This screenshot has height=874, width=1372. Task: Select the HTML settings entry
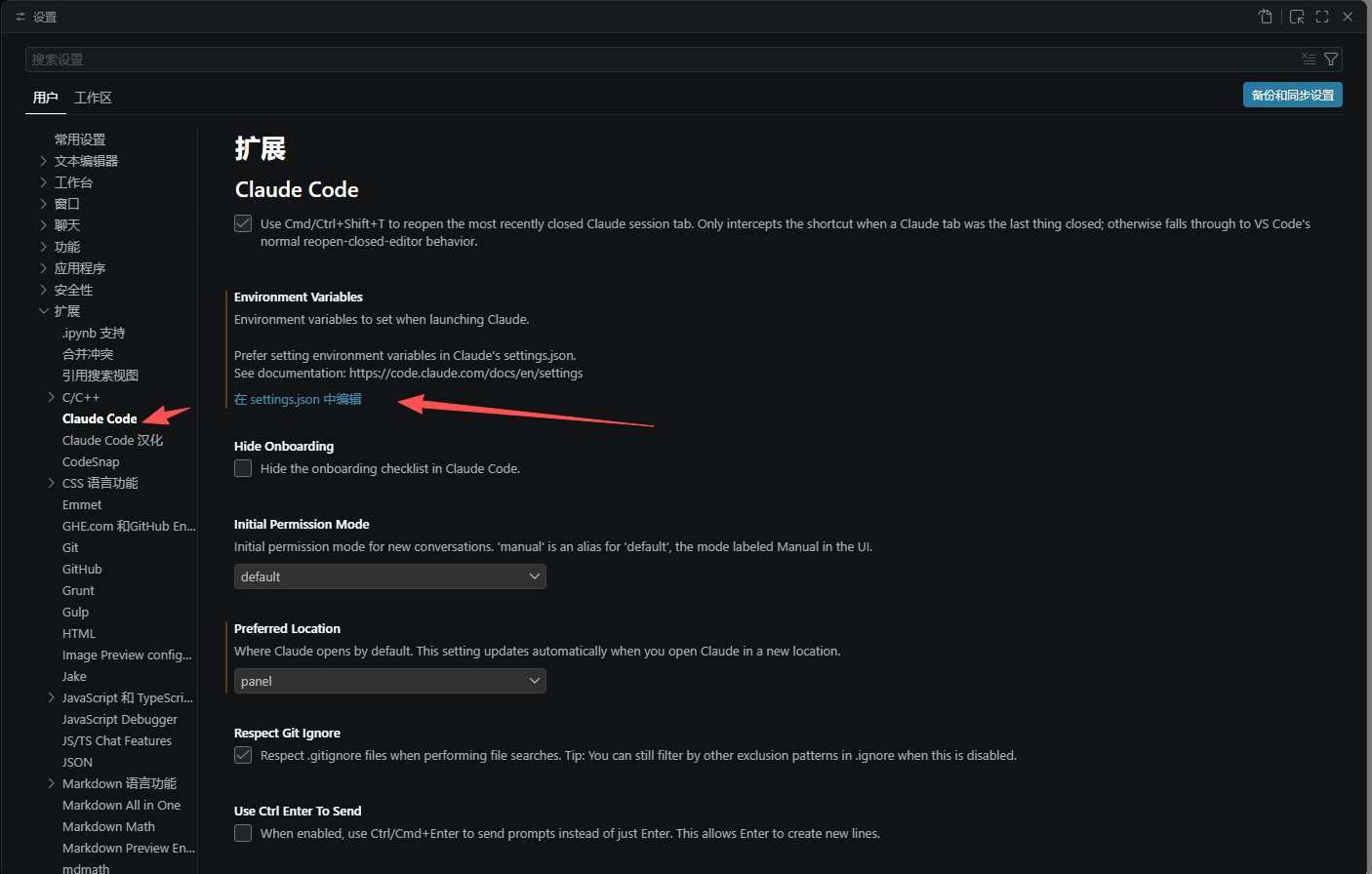(79, 633)
